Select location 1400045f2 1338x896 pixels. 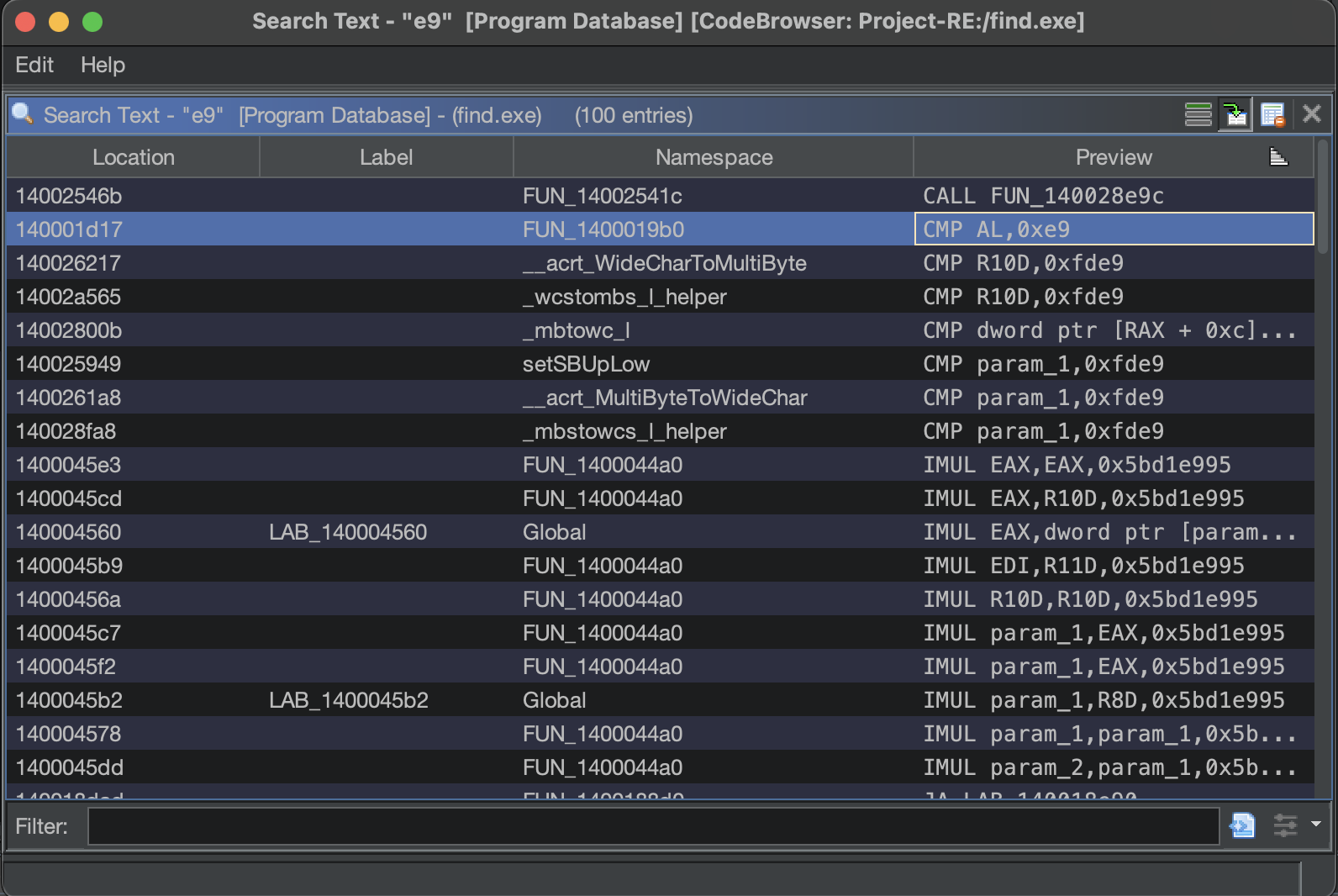(66, 667)
